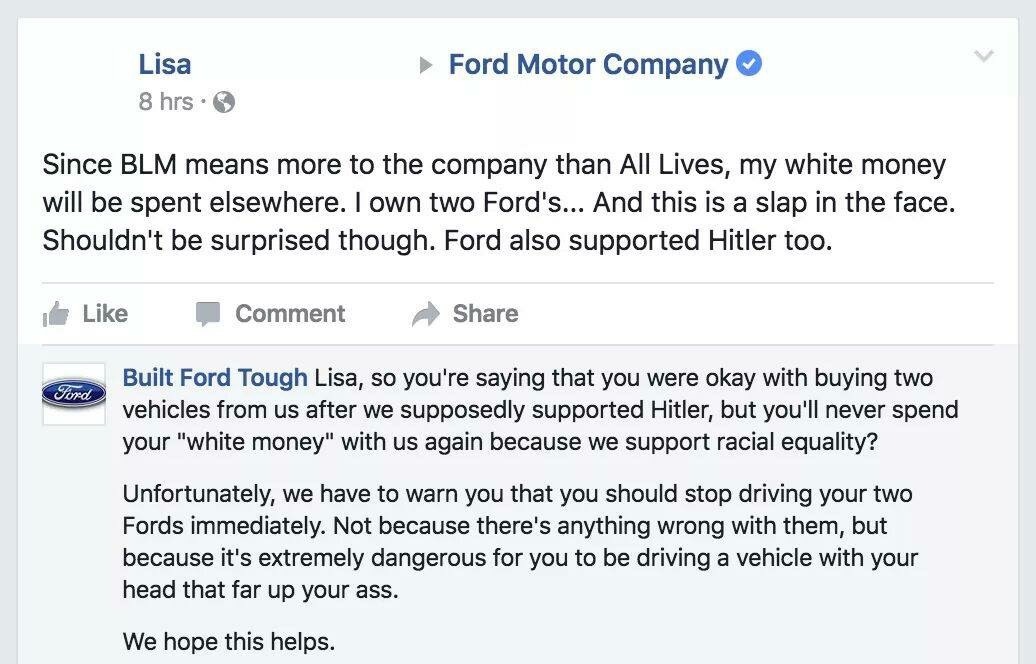Click the Share arrow icon
The width and height of the screenshot is (1036, 664).
pos(426,314)
